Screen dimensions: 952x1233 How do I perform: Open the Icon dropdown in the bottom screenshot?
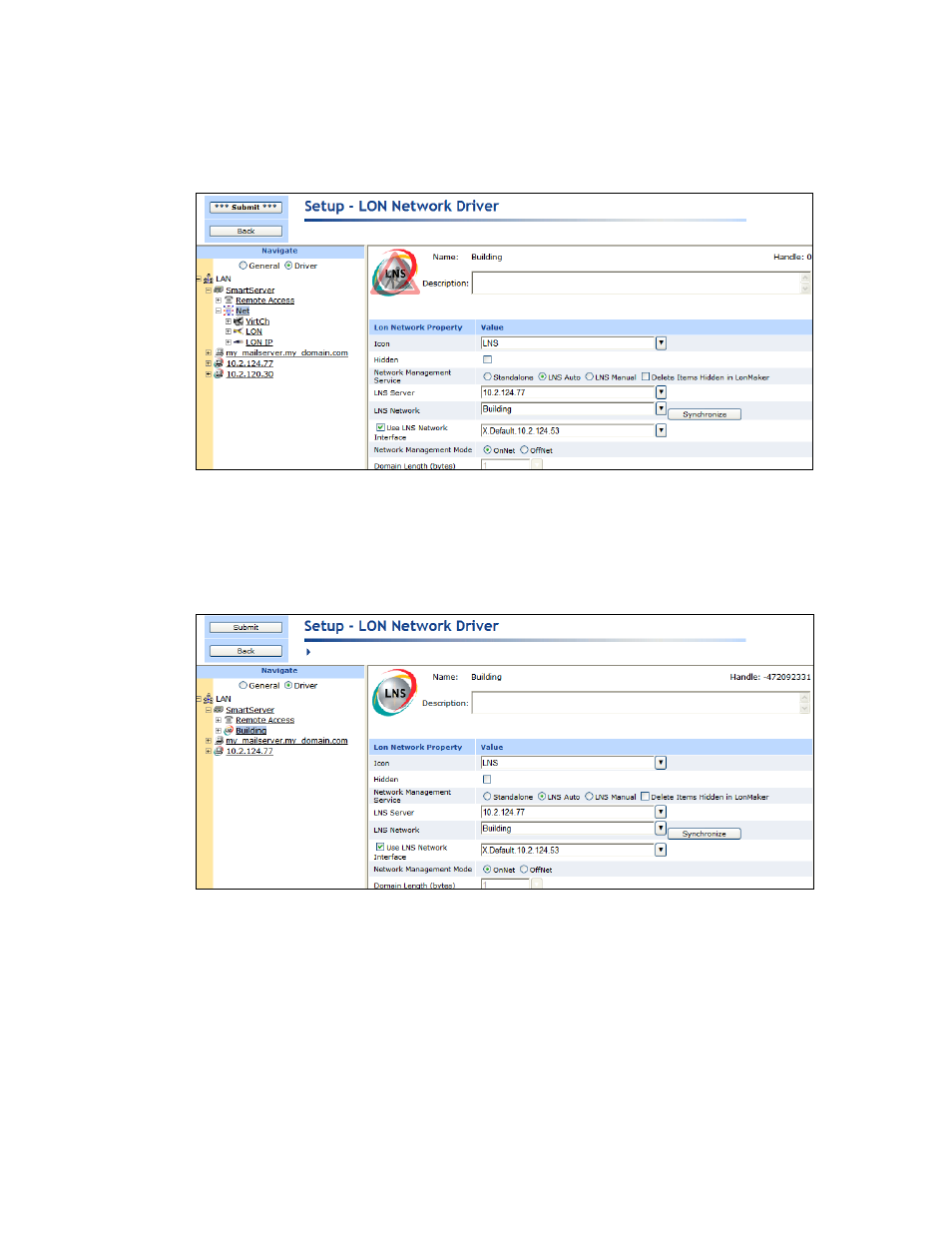[661, 763]
